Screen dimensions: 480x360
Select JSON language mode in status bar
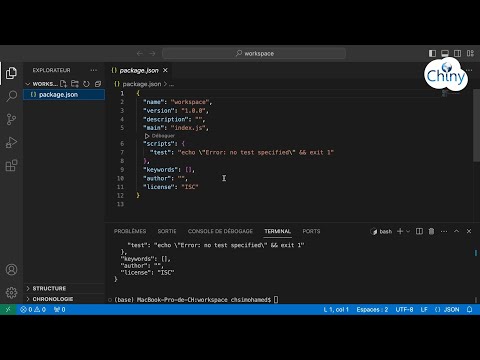[x=447, y=309]
